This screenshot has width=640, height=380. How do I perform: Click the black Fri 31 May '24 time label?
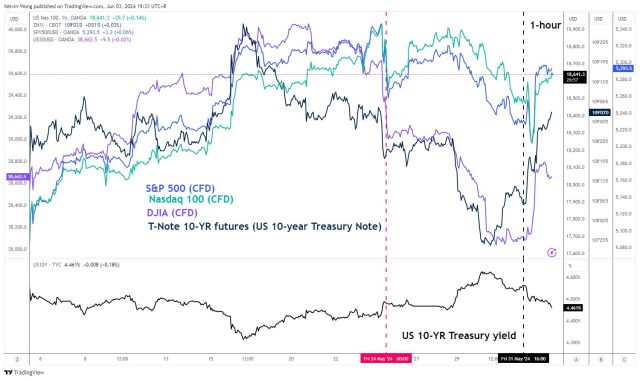pyautogui.click(x=523, y=358)
